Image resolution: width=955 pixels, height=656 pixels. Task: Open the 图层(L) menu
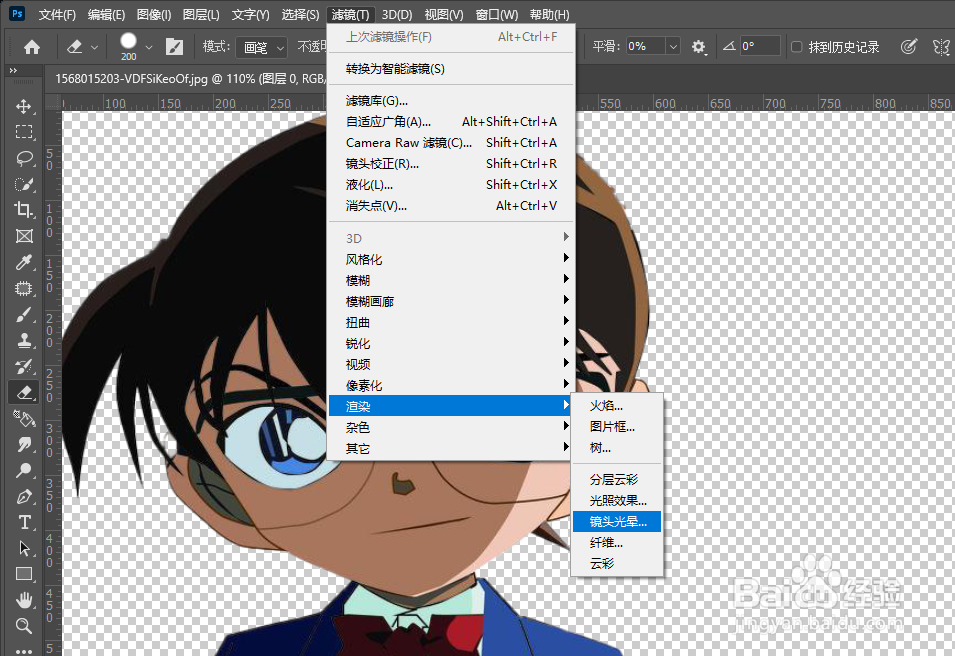(201, 15)
